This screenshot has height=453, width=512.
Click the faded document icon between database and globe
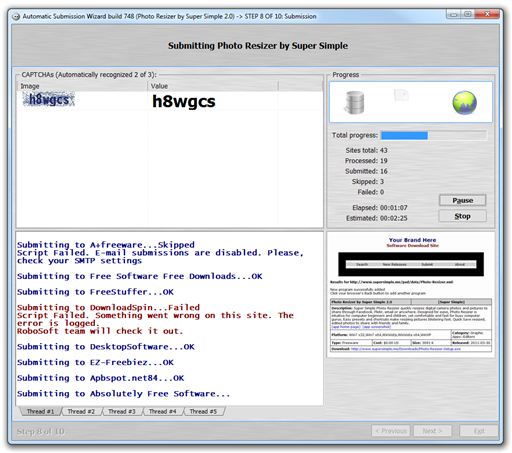pos(401,95)
